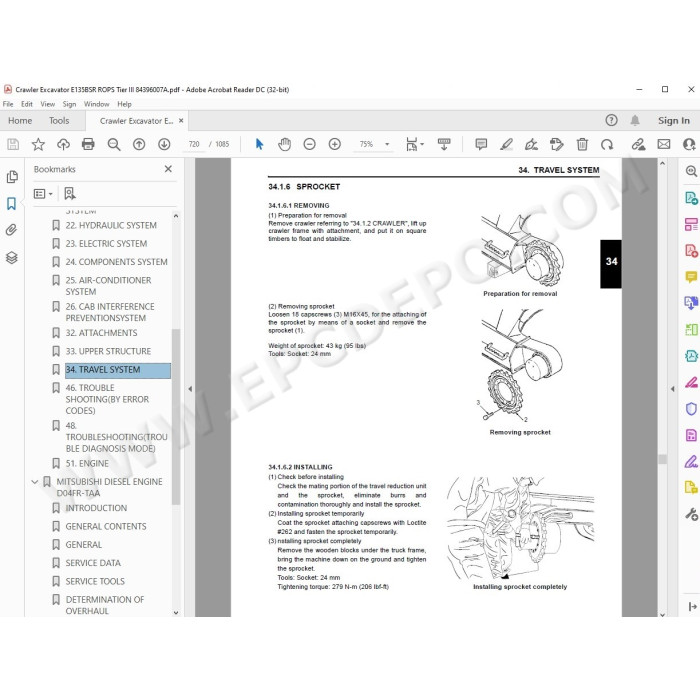Open the Attachments paperclip panel
This screenshot has width=700, height=700.
[12, 230]
